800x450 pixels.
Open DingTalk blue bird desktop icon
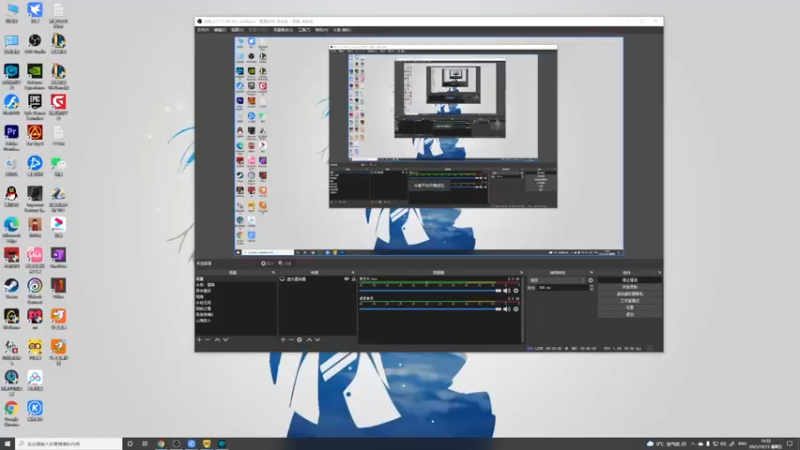[35, 10]
